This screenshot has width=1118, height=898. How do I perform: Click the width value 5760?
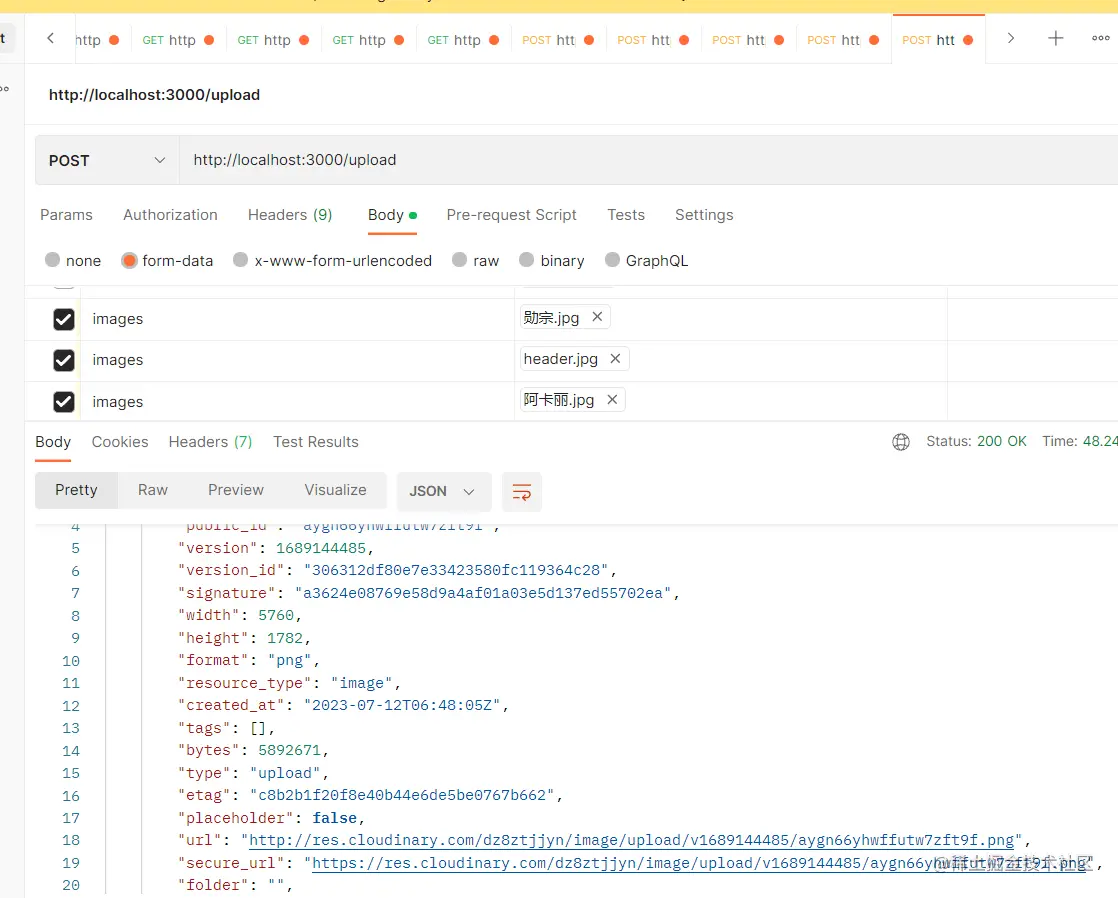tap(276, 615)
